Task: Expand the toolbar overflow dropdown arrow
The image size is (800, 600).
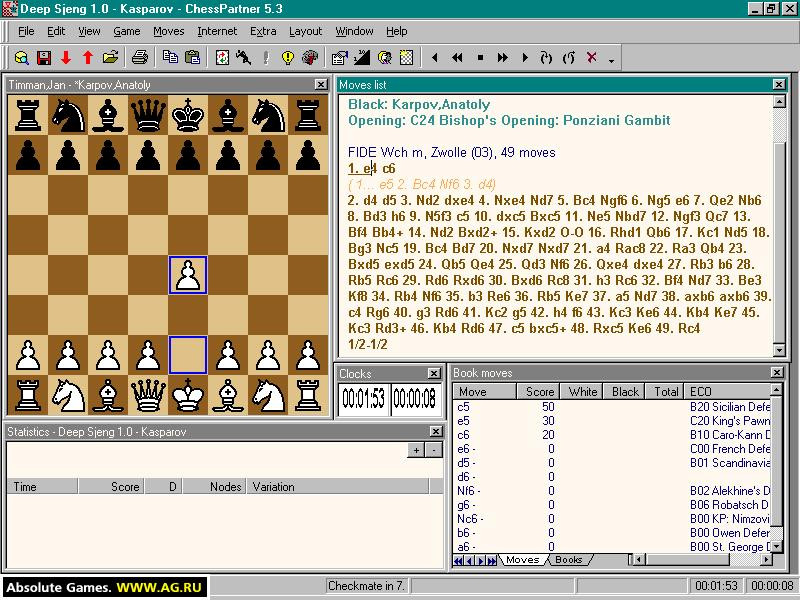Action: coord(611,61)
